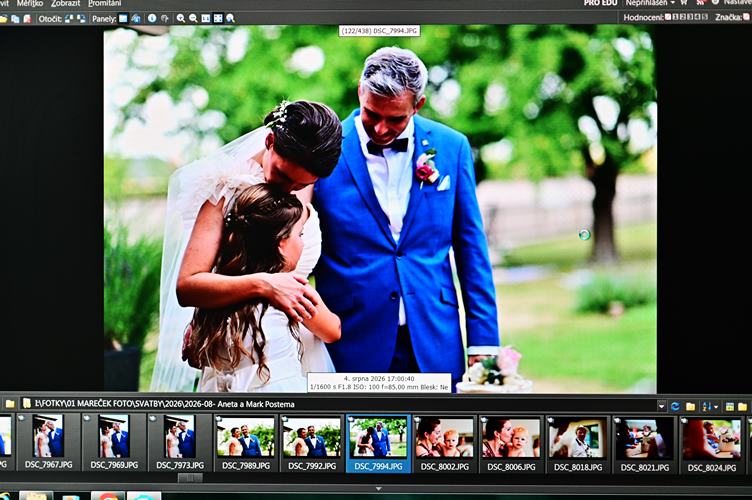Viewport: 752px width, 500px height.
Task: Clear rating with the no-rating box
Action: (668, 17)
